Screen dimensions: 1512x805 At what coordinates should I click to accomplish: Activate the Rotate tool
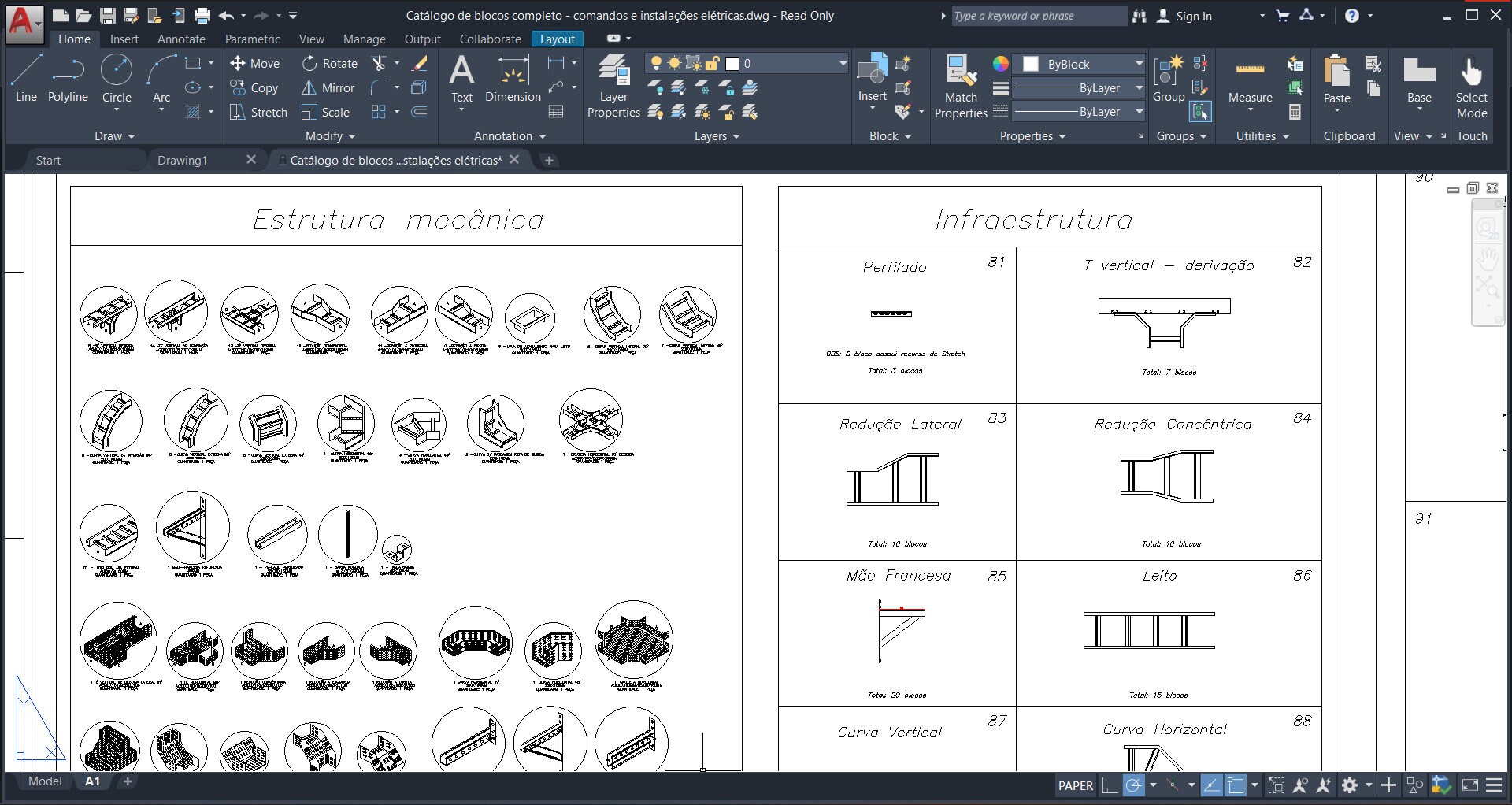pyautogui.click(x=331, y=63)
